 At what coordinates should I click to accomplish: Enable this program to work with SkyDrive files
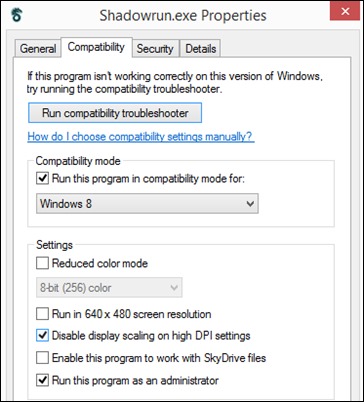point(42,358)
